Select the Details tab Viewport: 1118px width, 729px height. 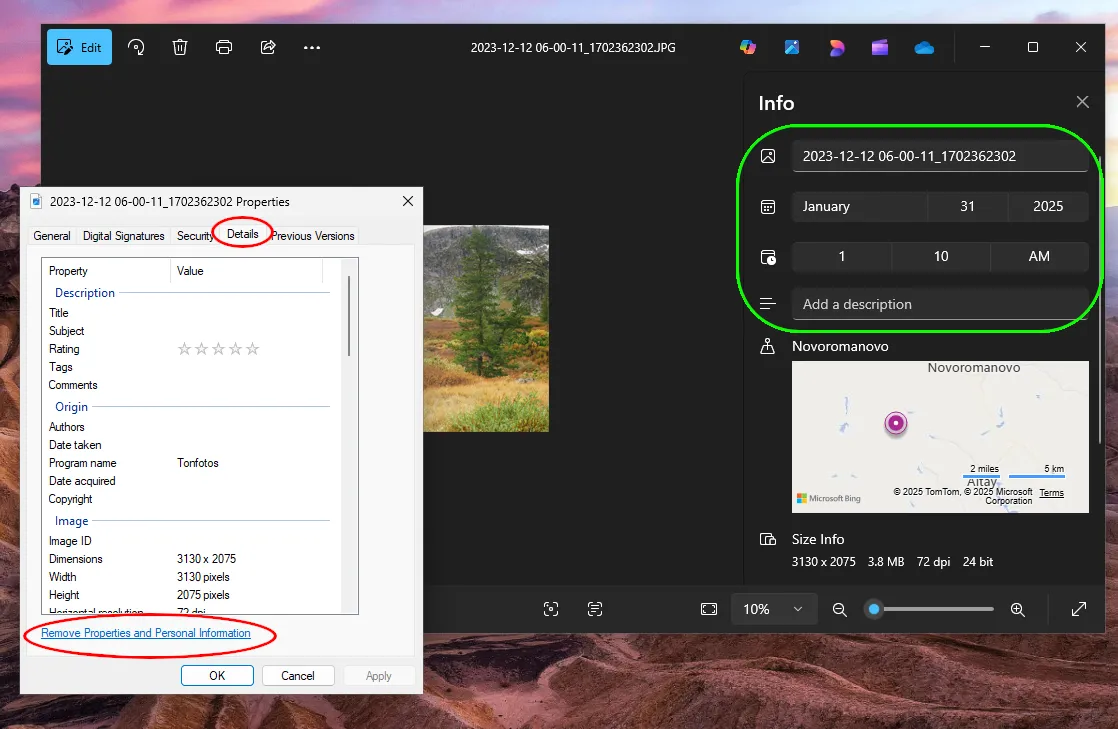click(242, 234)
